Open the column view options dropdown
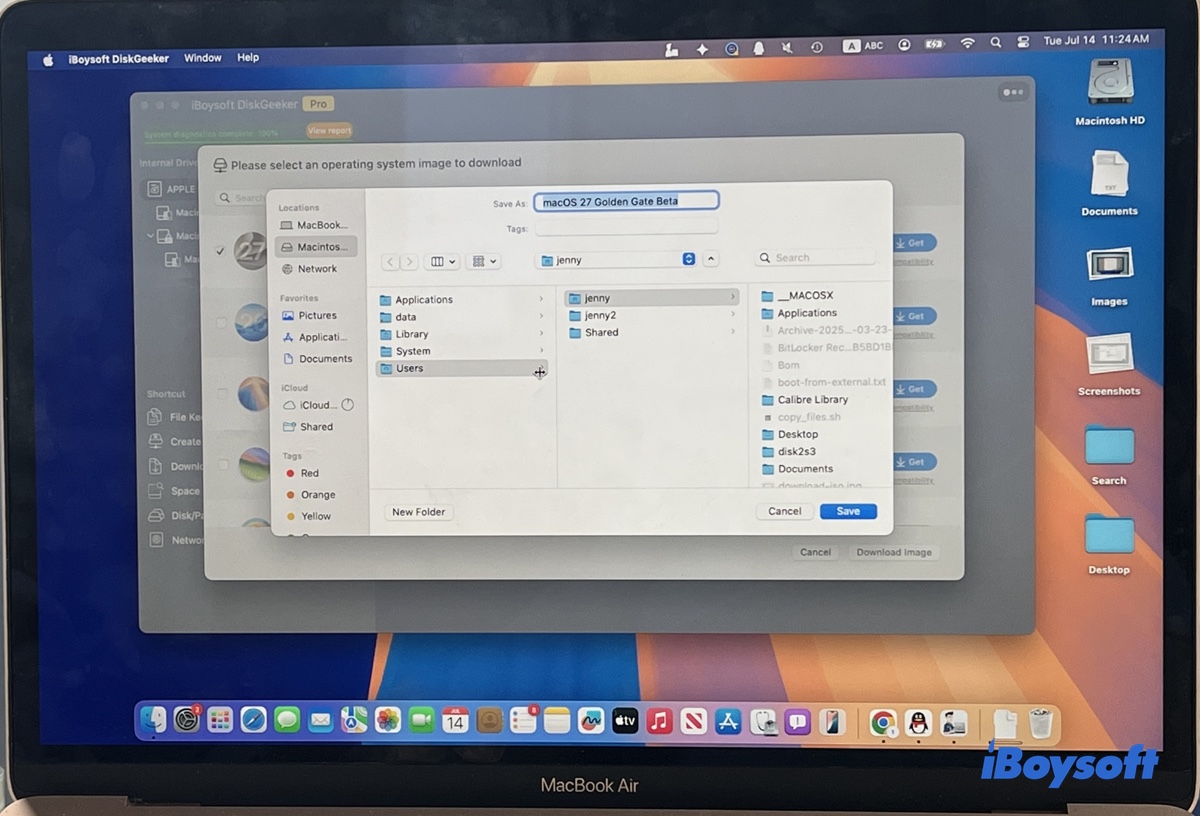This screenshot has width=1200, height=816. (x=442, y=261)
